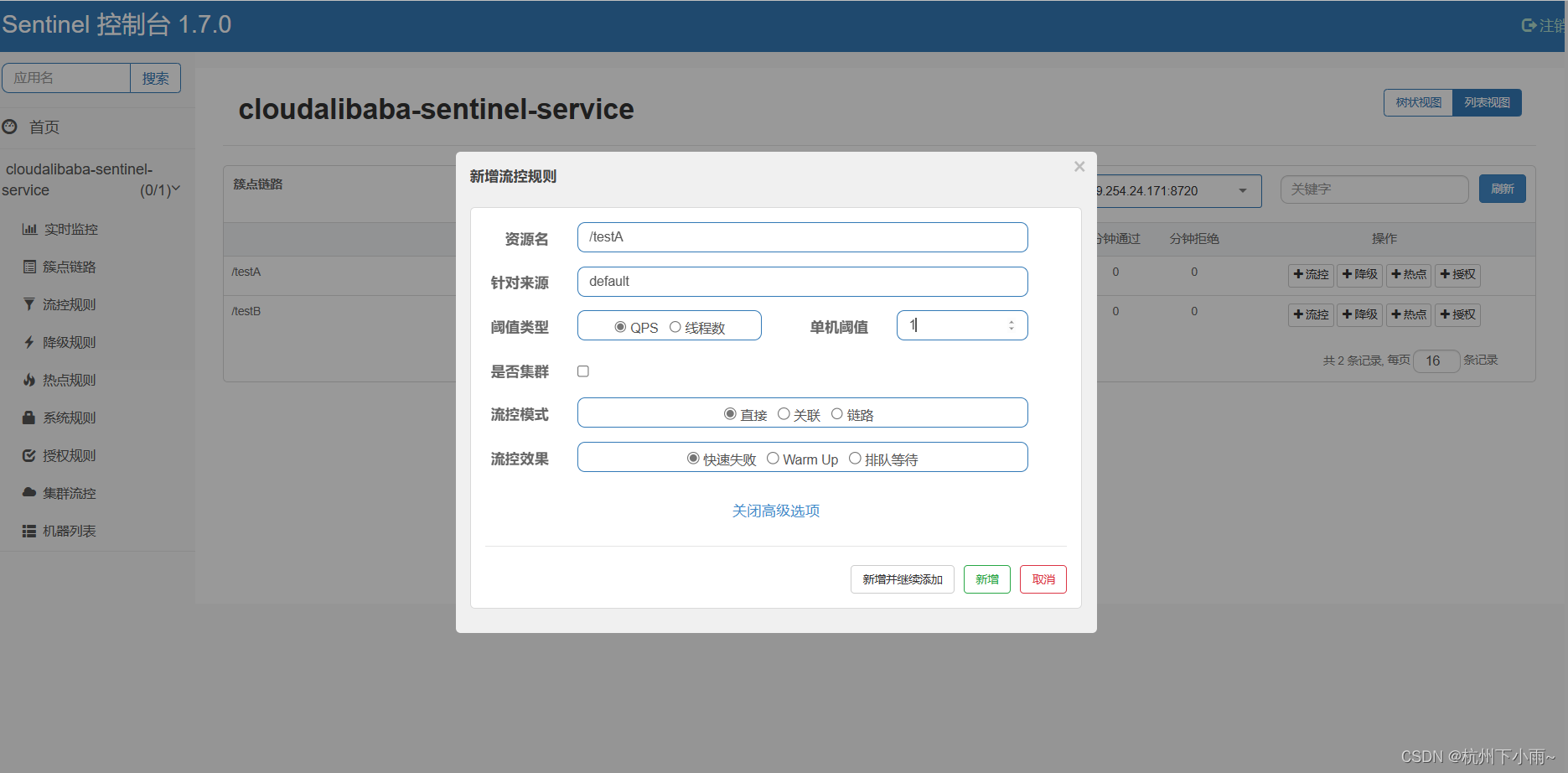Click 授权 for /testB row

1457,314
